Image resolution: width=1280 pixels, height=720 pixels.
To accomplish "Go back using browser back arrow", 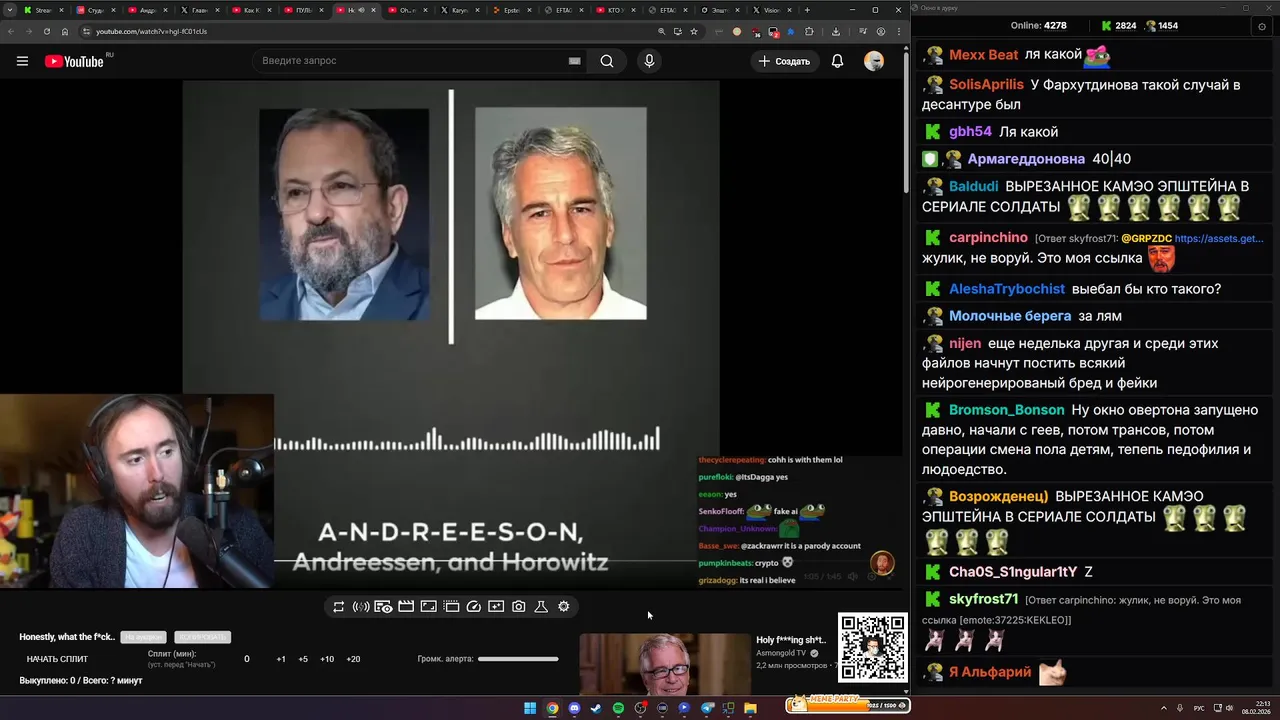I will [x=10, y=31].
